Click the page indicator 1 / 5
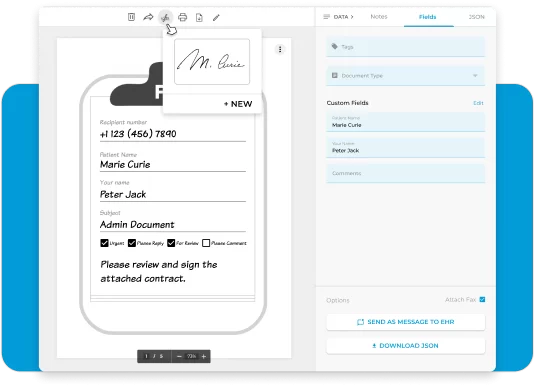This screenshot has width=534, height=388. (x=154, y=356)
